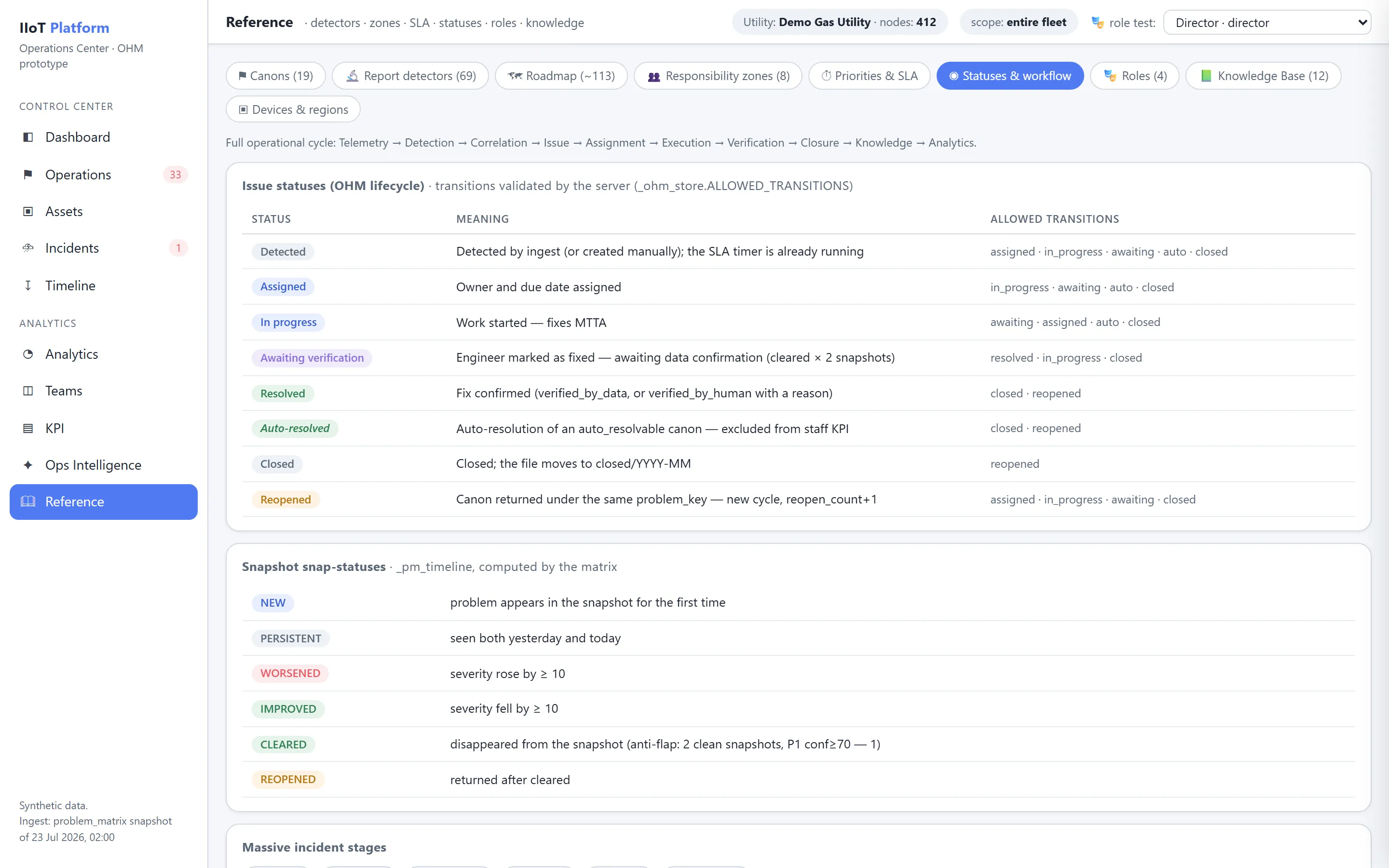Click the green book icon in Knowledge Base tab
1389x868 pixels.
click(x=1206, y=76)
